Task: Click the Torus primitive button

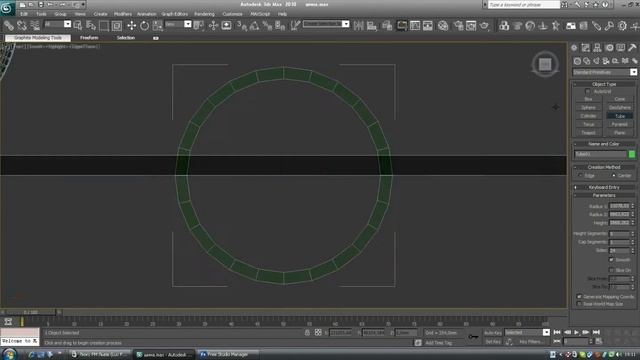Action: coord(588,124)
